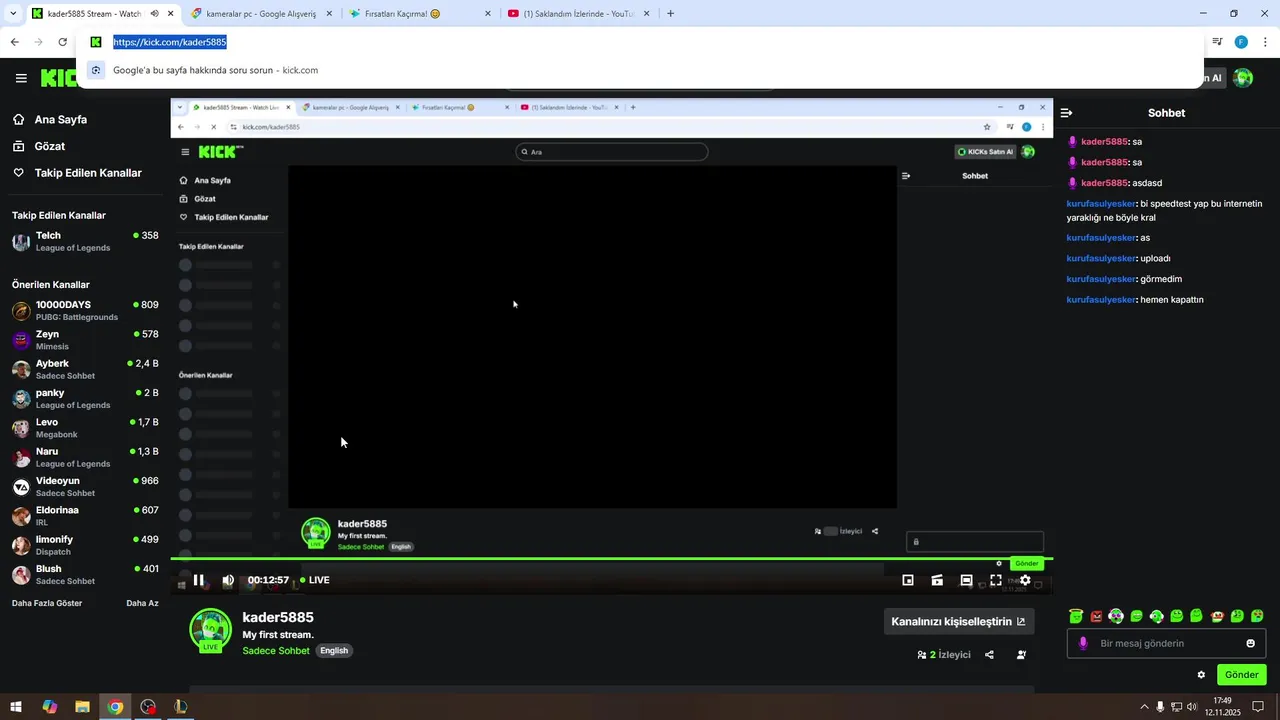This screenshot has height=720, width=1280.
Task: Open Chrome from the taskbar
Action: tap(115, 707)
